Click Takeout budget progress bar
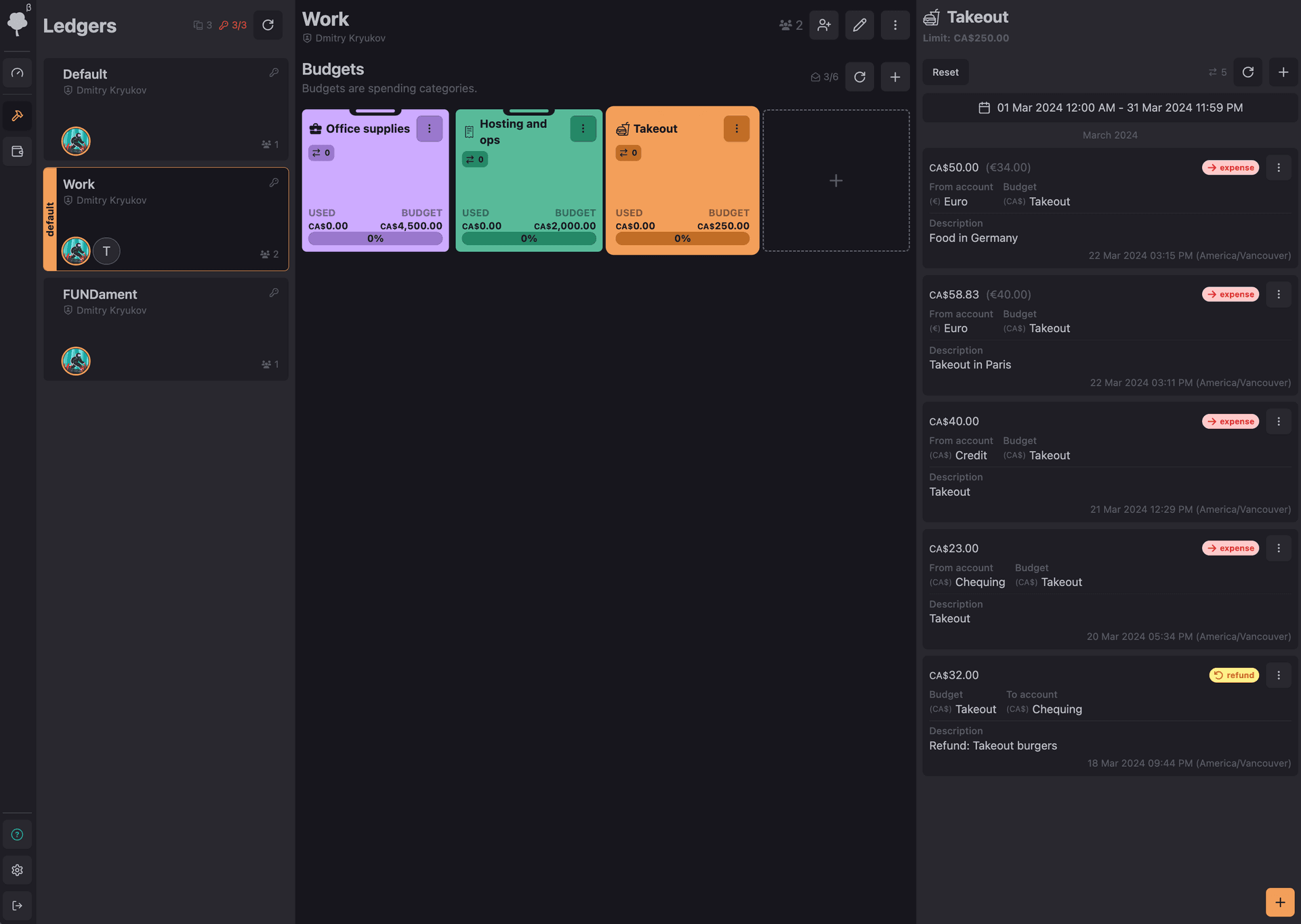1301x924 pixels. 682,238
